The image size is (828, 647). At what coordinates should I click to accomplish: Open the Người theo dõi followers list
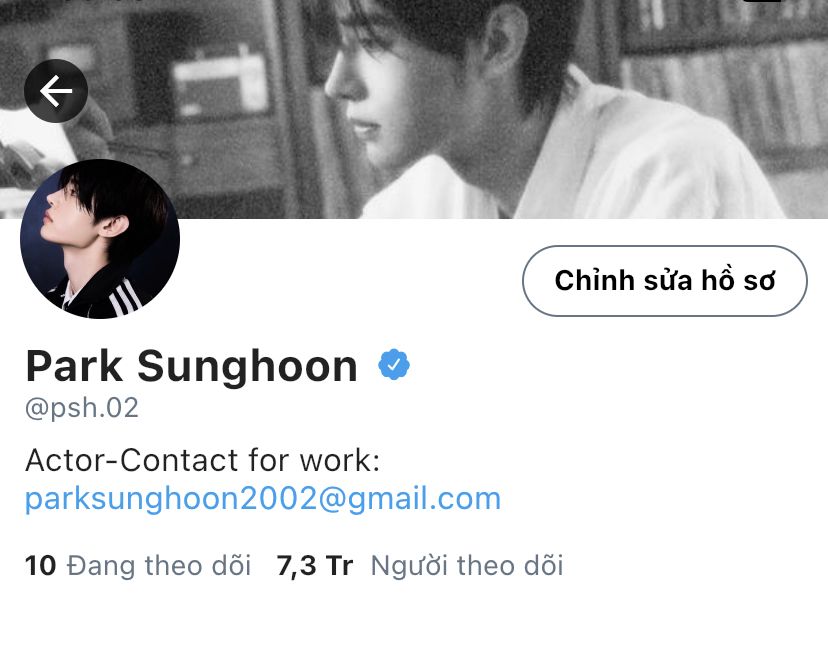(x=467, y=566)
